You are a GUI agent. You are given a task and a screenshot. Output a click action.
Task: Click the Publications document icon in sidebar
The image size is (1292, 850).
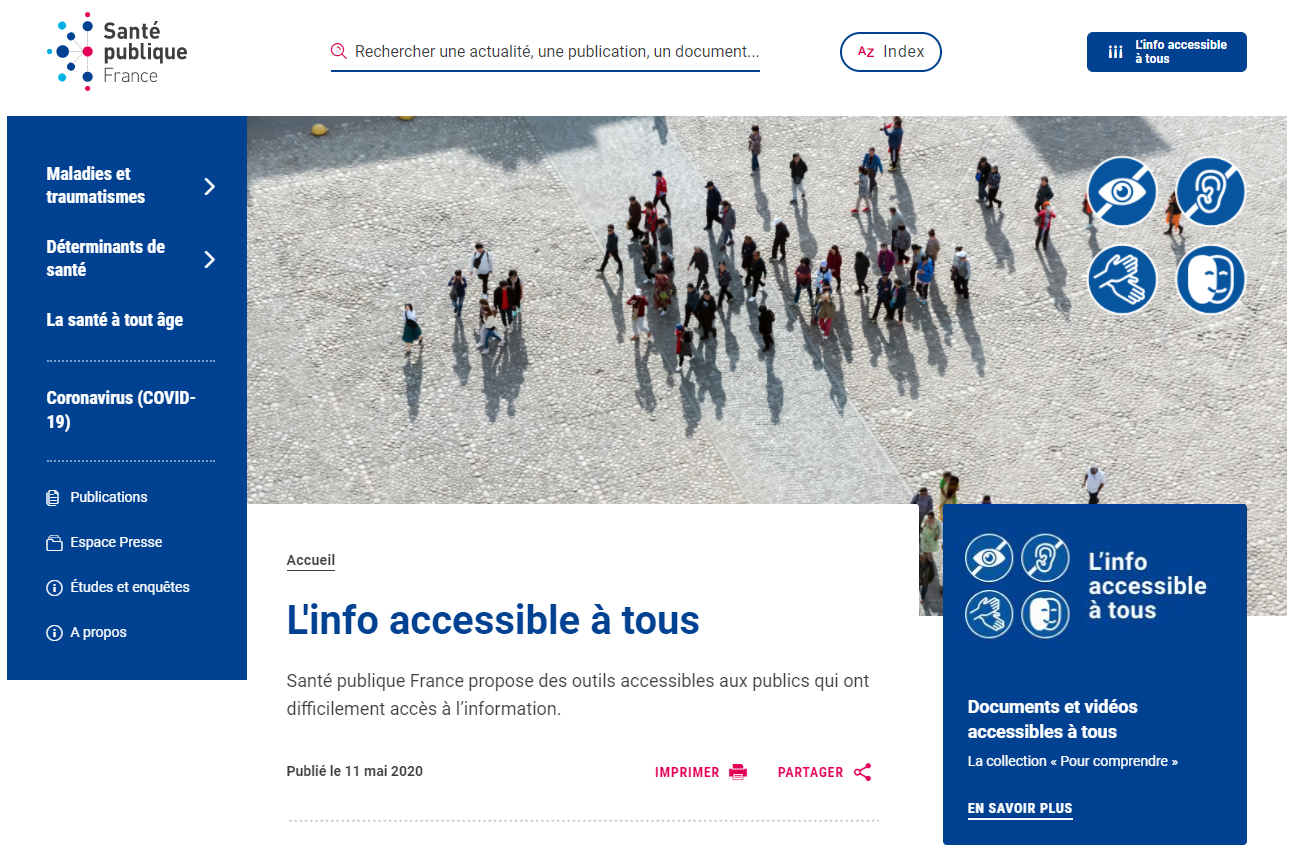[x=54, y=497]
